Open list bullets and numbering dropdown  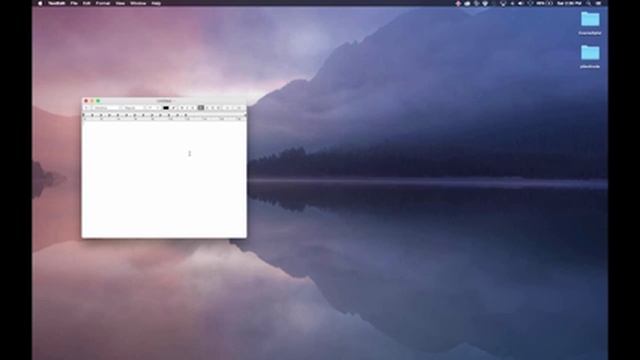(x=239, y=108)
